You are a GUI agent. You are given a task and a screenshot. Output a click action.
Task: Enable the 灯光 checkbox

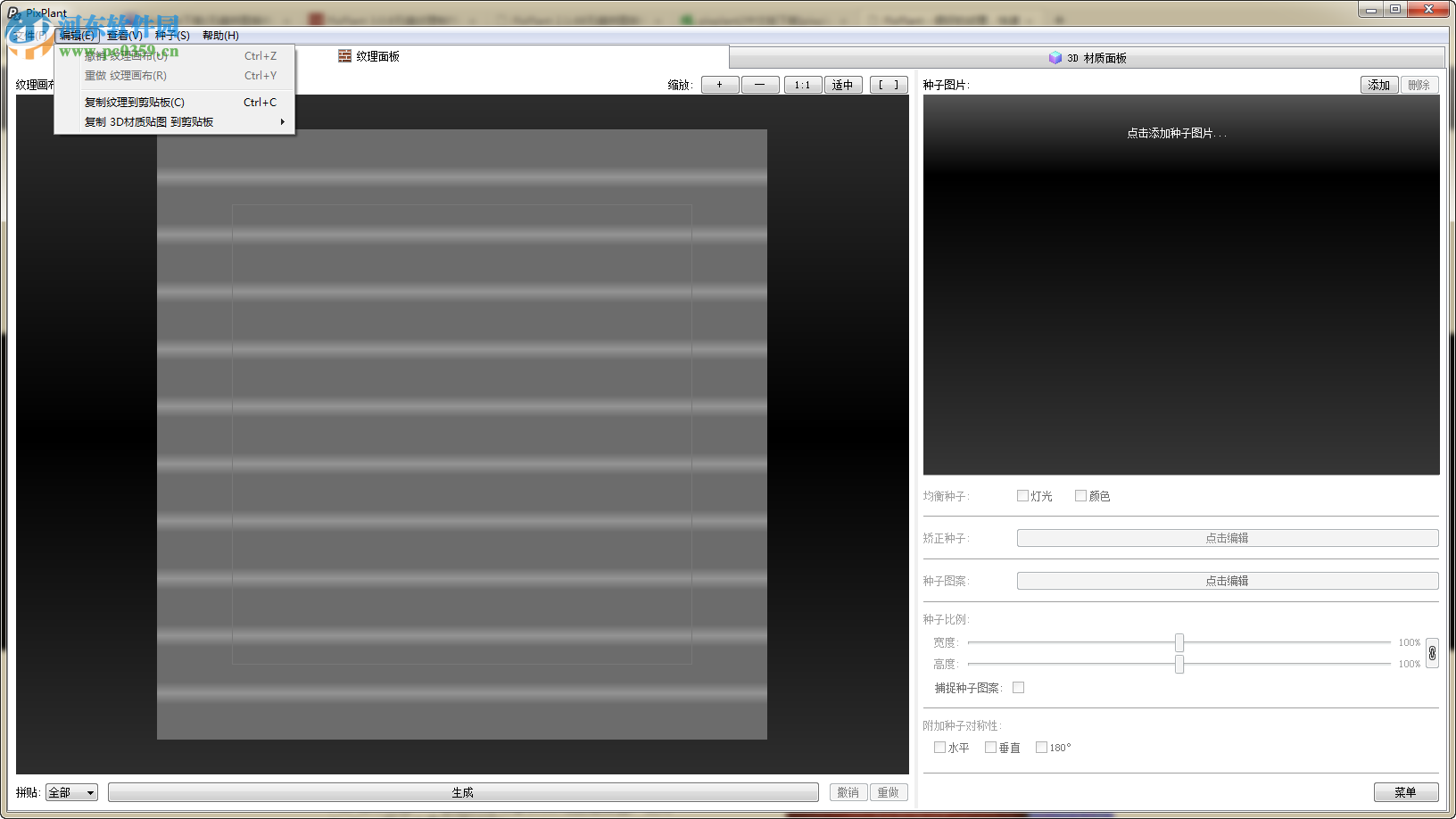pyautogui.click(x=1022, y=496)
